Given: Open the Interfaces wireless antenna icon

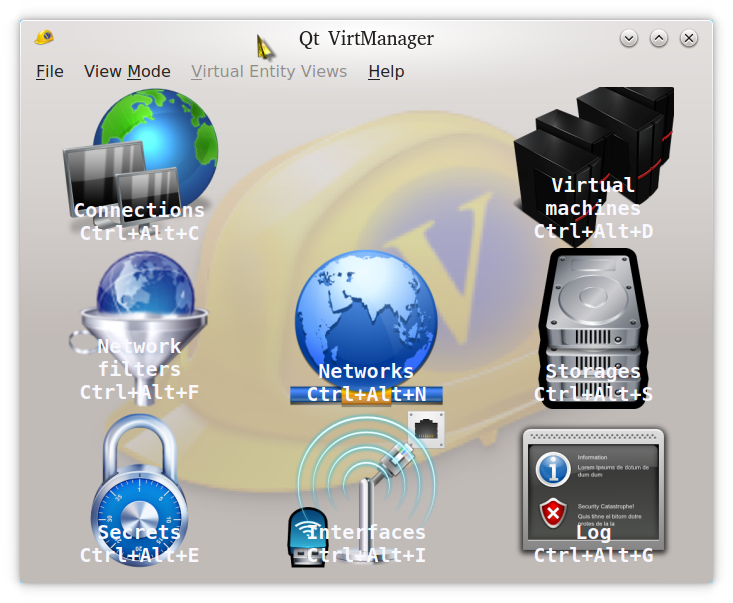Looking at the screenshot, I should pos(366,490).
